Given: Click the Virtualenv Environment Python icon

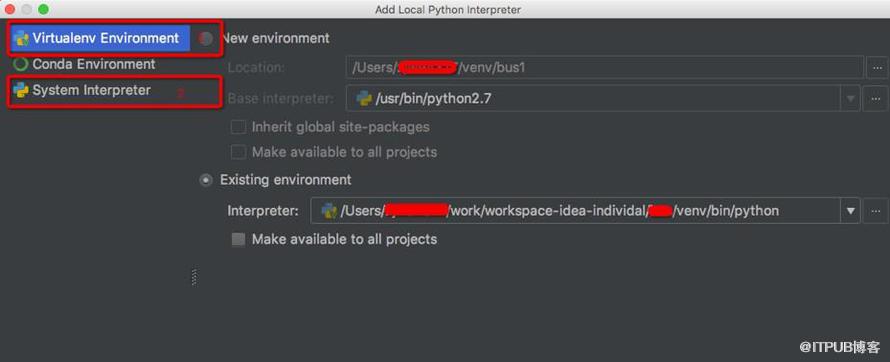Looking at the screenshot, I should coord(22,39).
